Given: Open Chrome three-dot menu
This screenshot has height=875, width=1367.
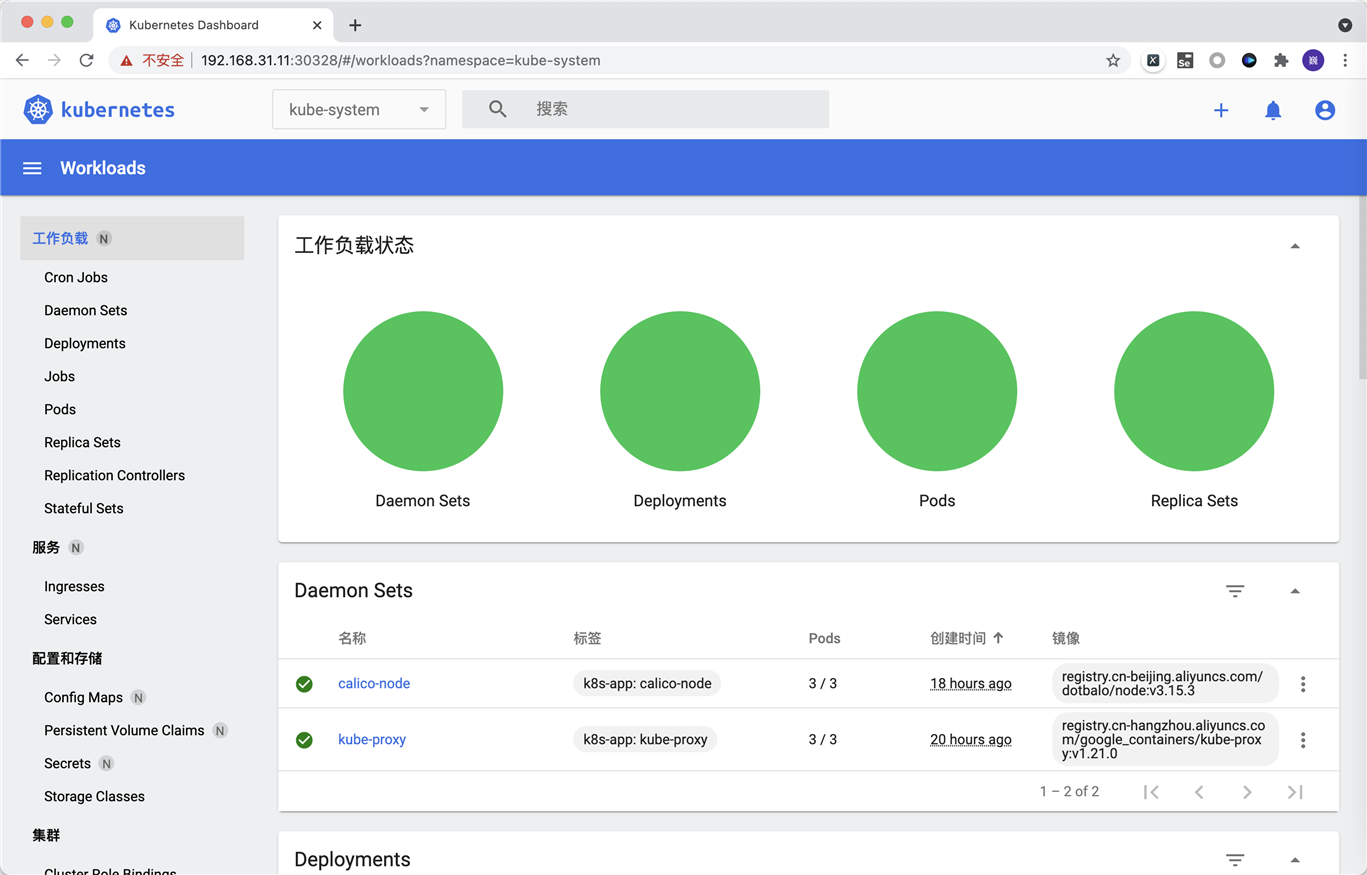Looking at the screenshot, I should (1345, 60).
